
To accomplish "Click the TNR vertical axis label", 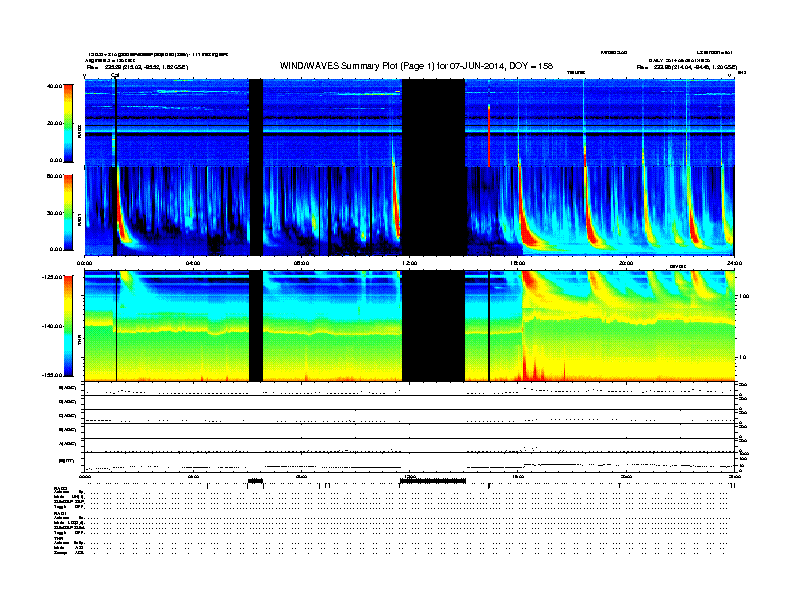I will tap(79, 341).
